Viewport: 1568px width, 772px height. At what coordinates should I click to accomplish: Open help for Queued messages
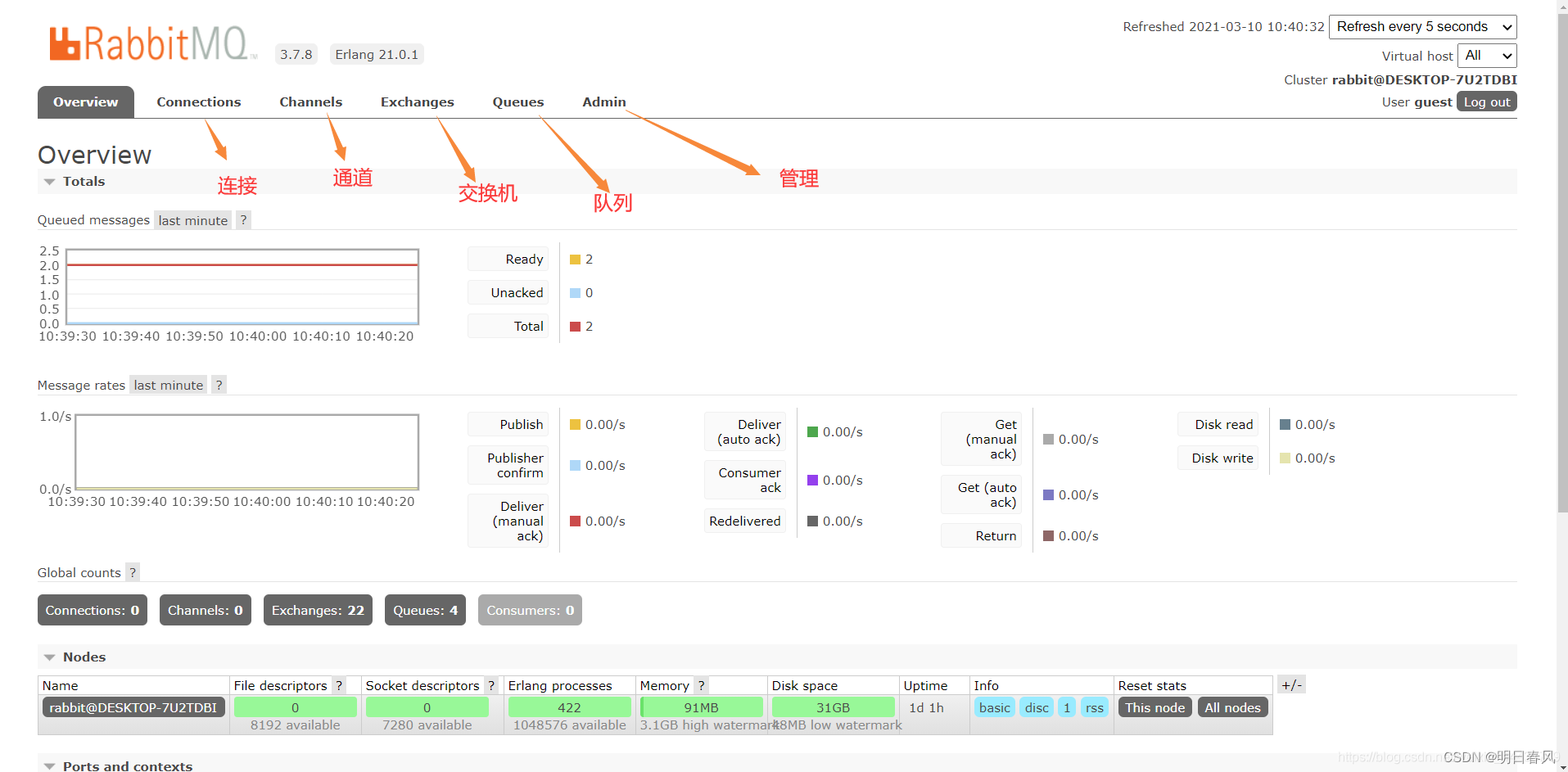coord(243,219)
